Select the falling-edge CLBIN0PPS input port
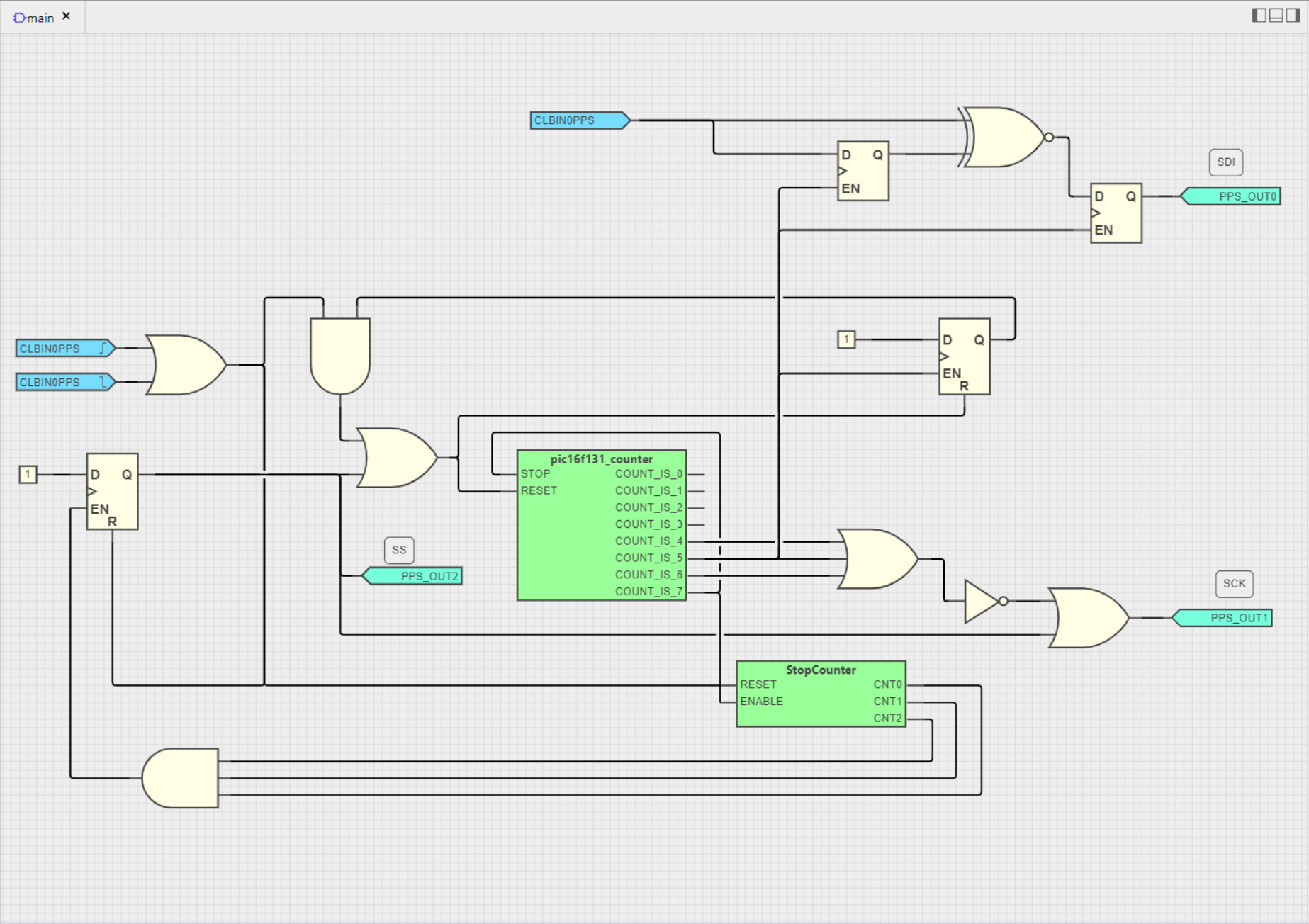 [x=65, y=382]
